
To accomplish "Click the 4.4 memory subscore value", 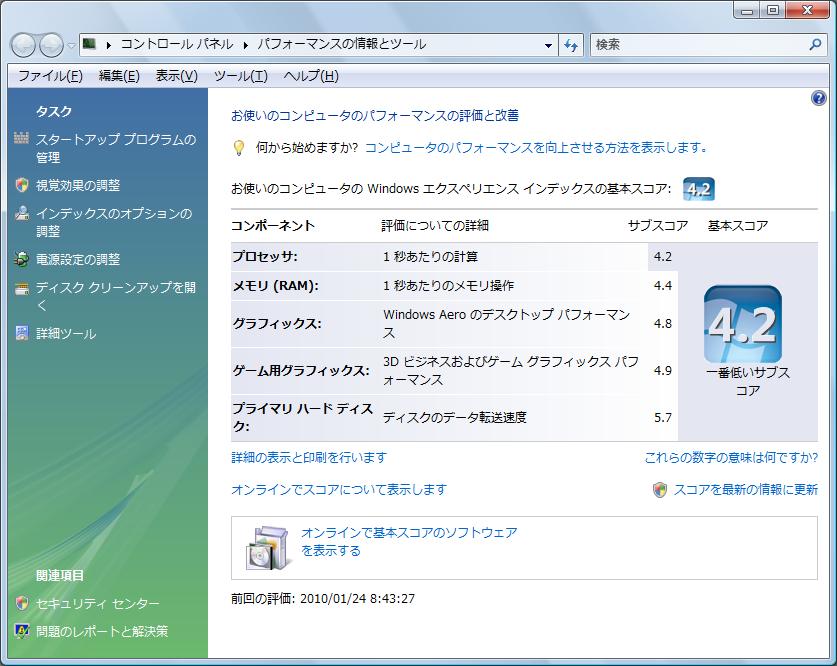I will coord(662,286).
